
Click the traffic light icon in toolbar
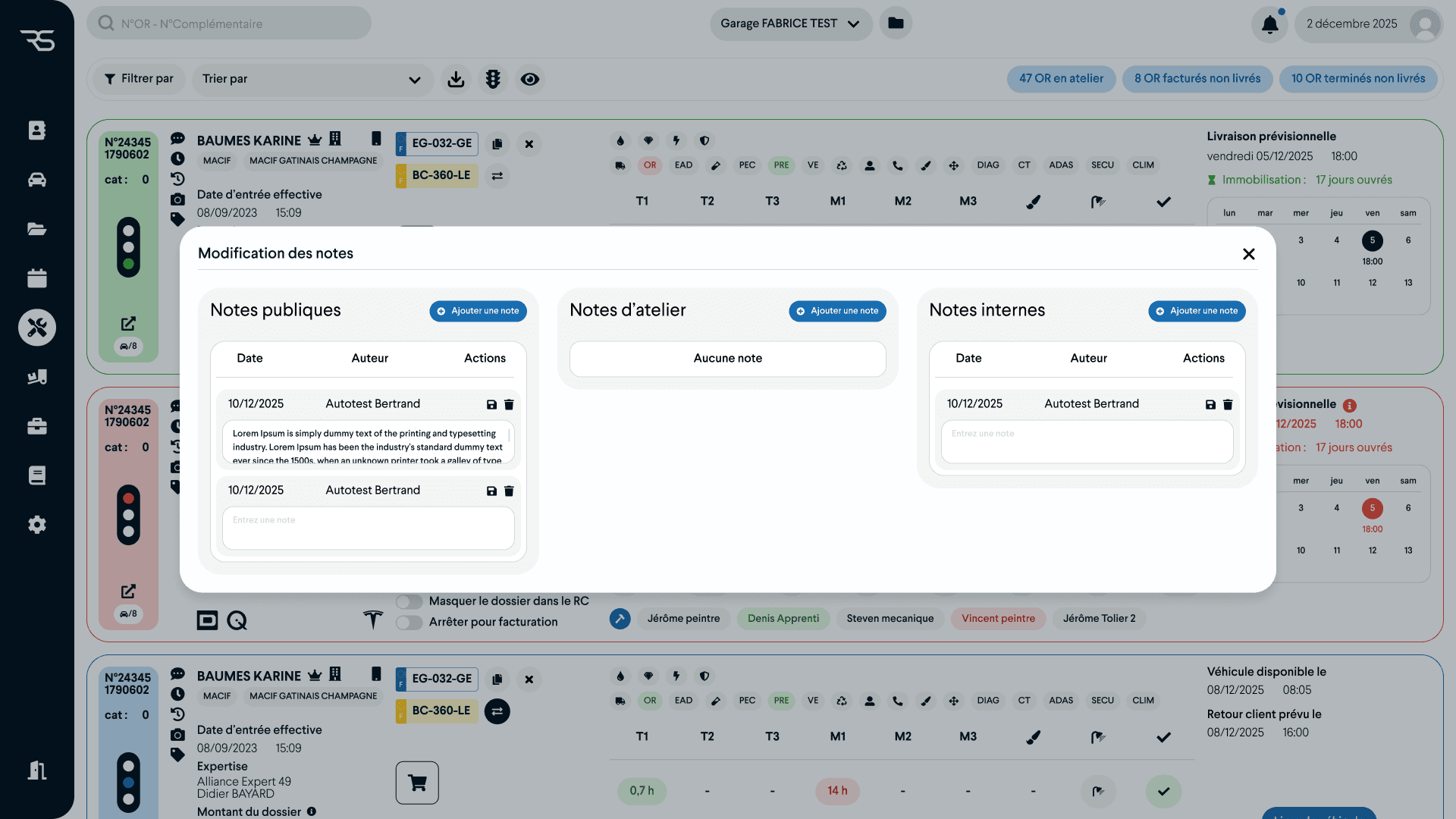coord(493,79)
